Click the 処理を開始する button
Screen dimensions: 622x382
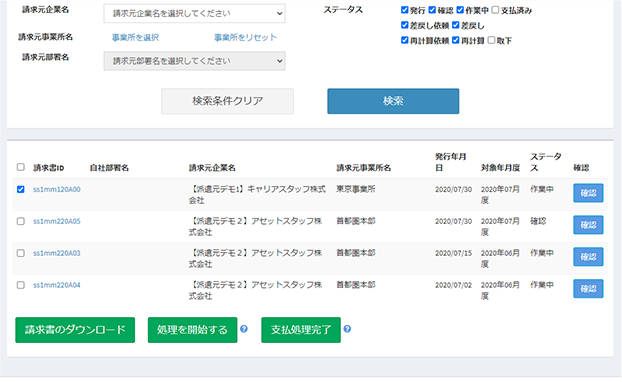click(x=192, y=330)
